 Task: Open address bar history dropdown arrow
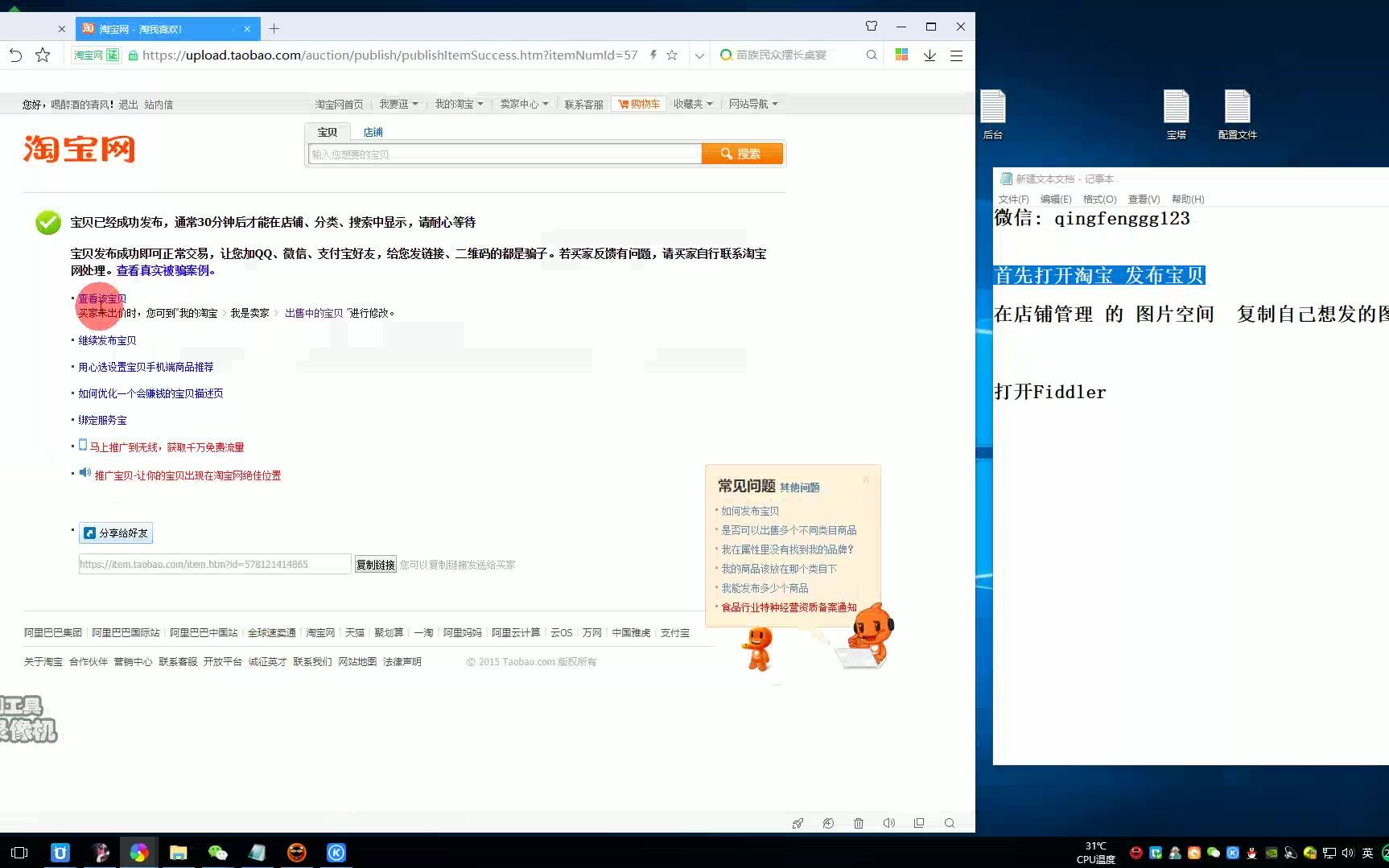coord(699,56)
